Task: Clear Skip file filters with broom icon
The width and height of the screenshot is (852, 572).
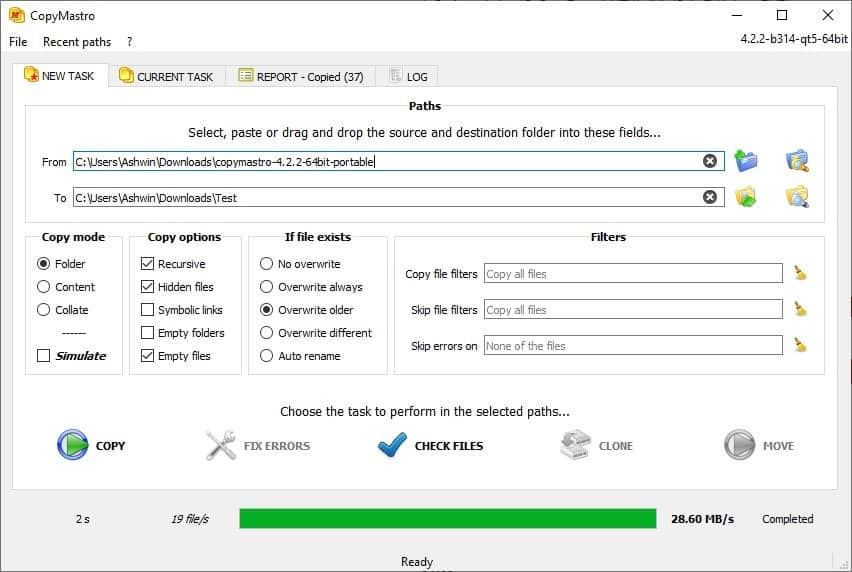Action: [800, 309]
